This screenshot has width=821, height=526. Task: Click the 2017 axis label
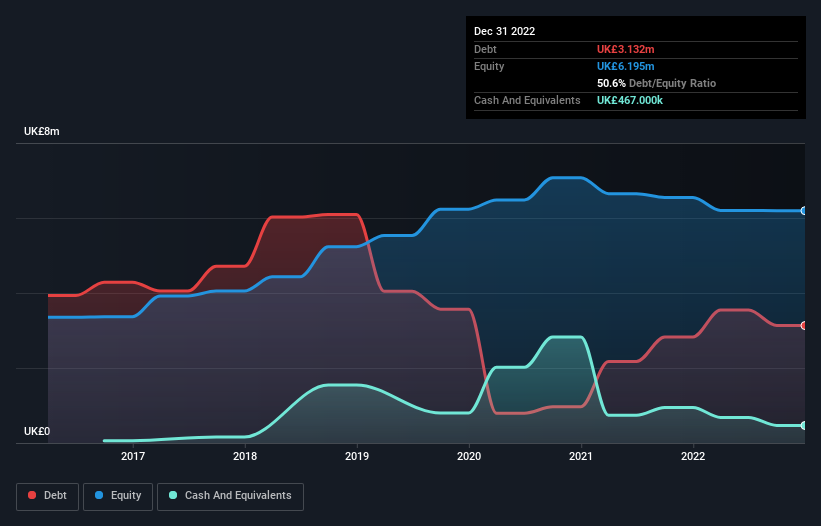coord(133,456)
